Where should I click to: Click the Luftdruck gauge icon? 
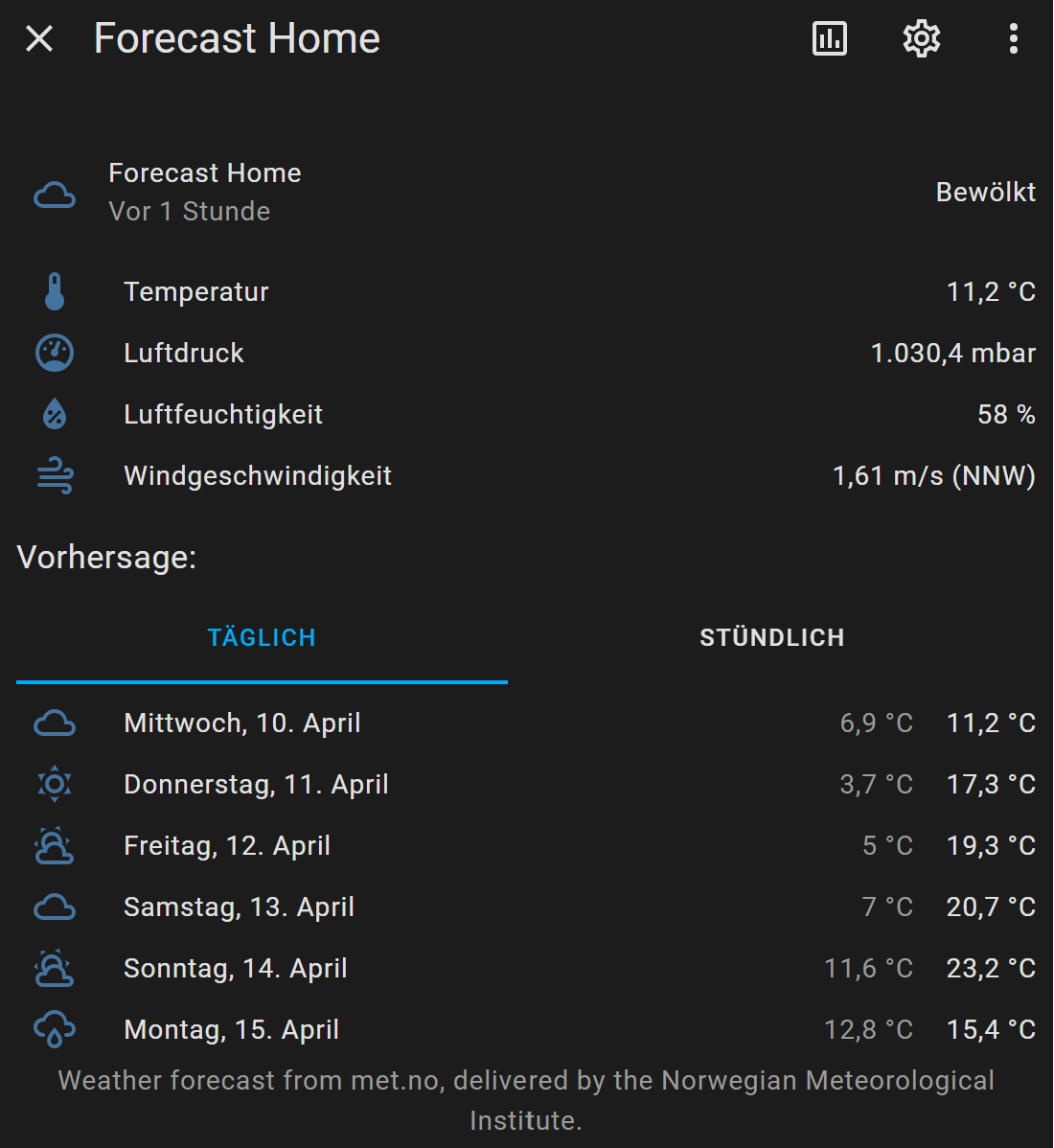55,353
